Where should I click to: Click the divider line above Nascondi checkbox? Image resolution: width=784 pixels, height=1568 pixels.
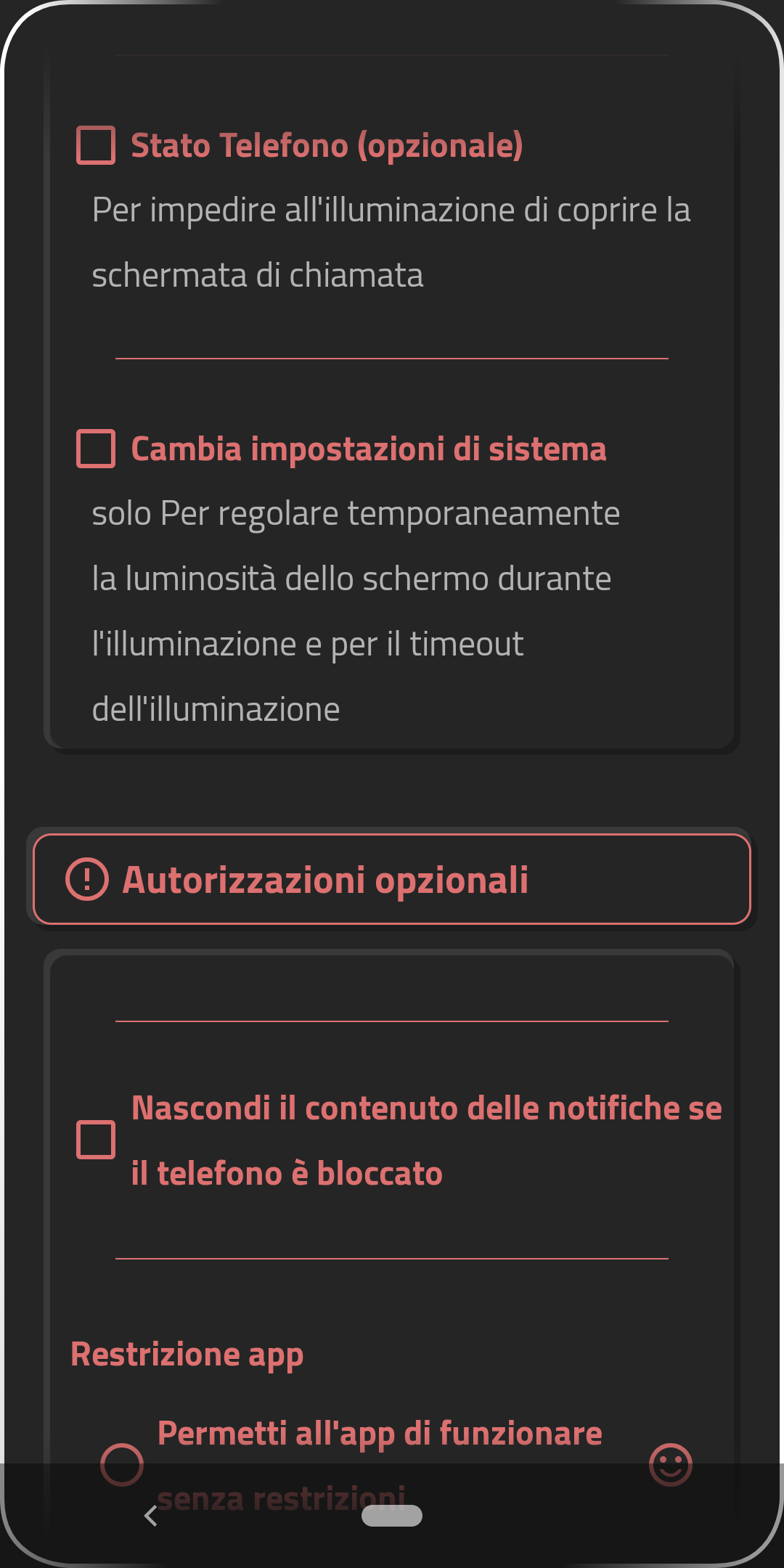(x=392, y=1021)
